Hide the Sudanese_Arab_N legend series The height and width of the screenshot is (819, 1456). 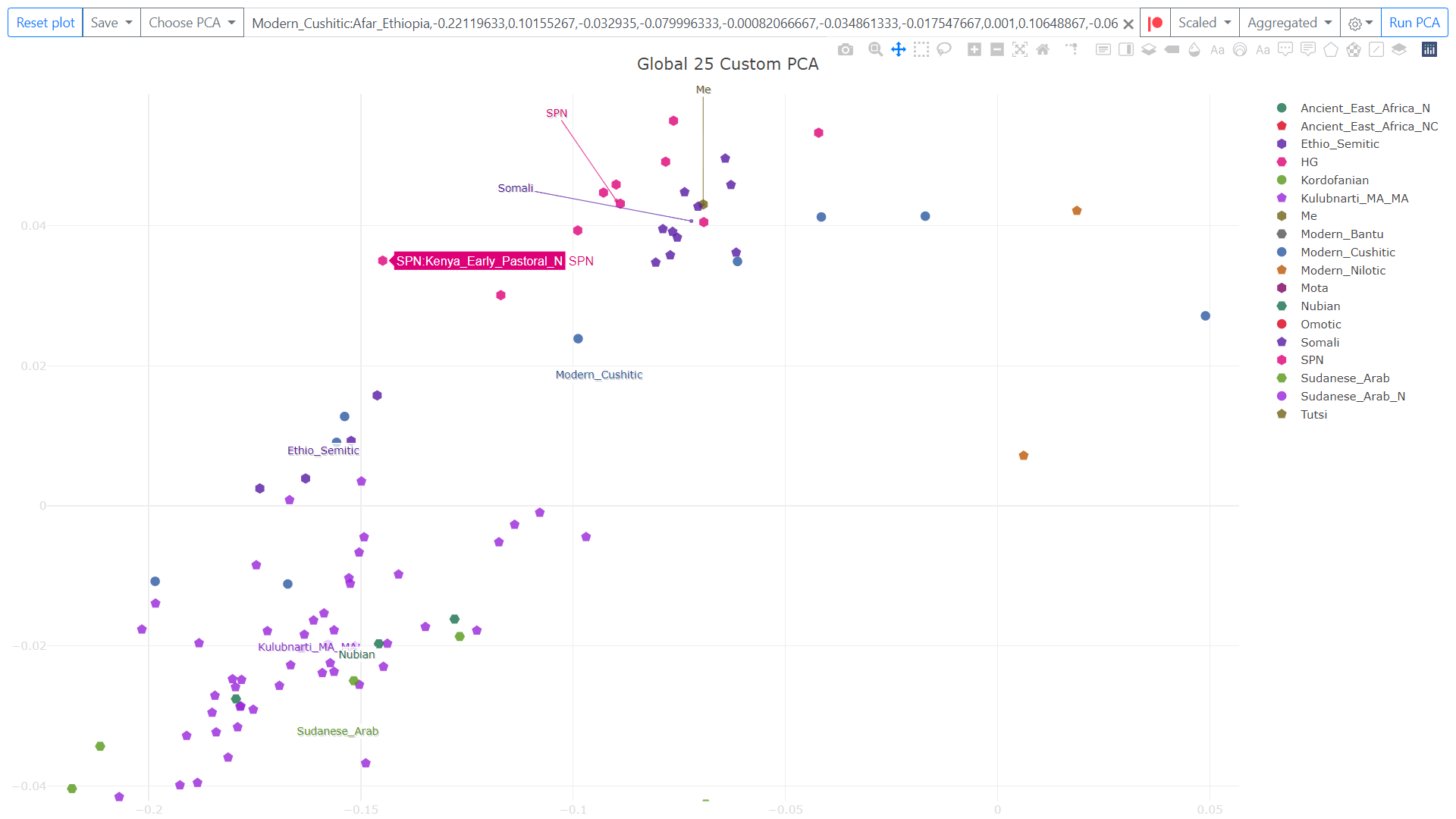click(1352, 397)
